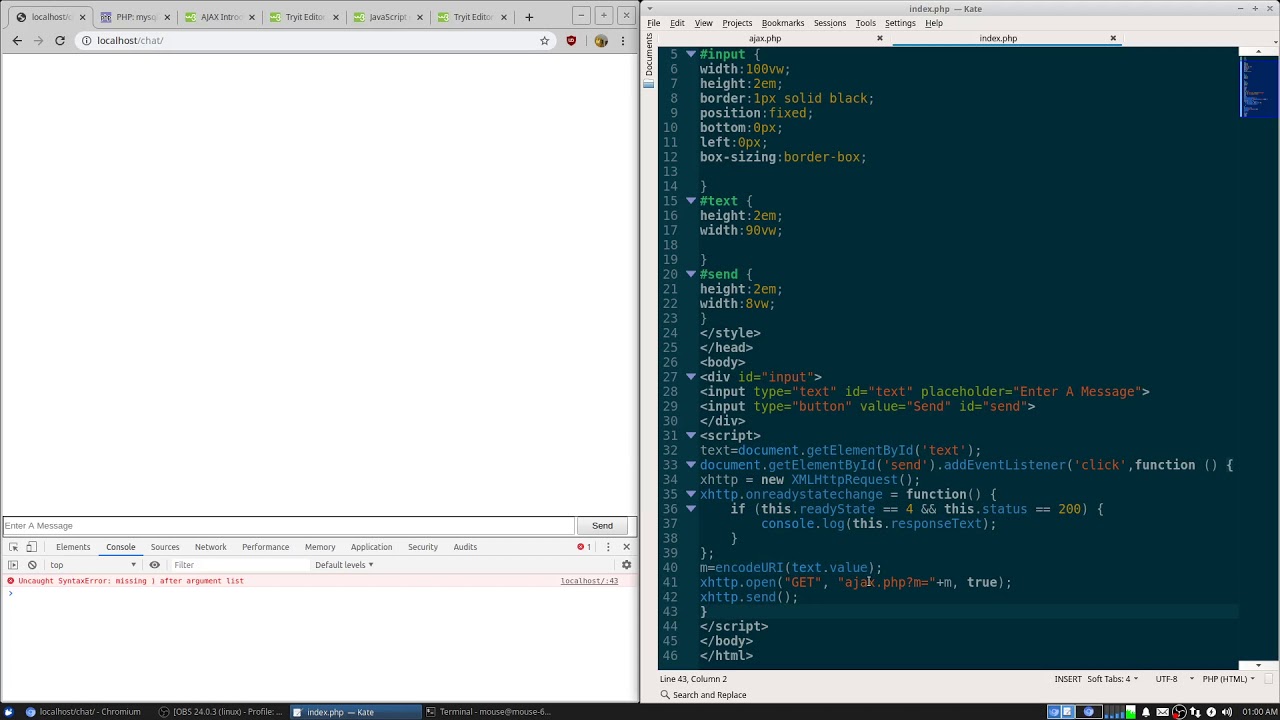Toggle the DevTools device toolbar

31,547
